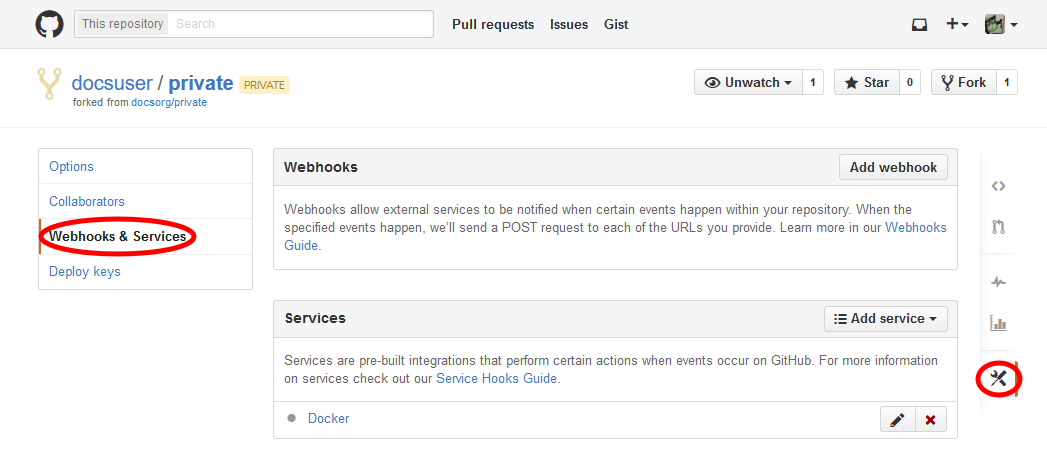Select Collaborators in the settings sidebar
Viewport: 1047px width, 467px height.
[87, 202]
